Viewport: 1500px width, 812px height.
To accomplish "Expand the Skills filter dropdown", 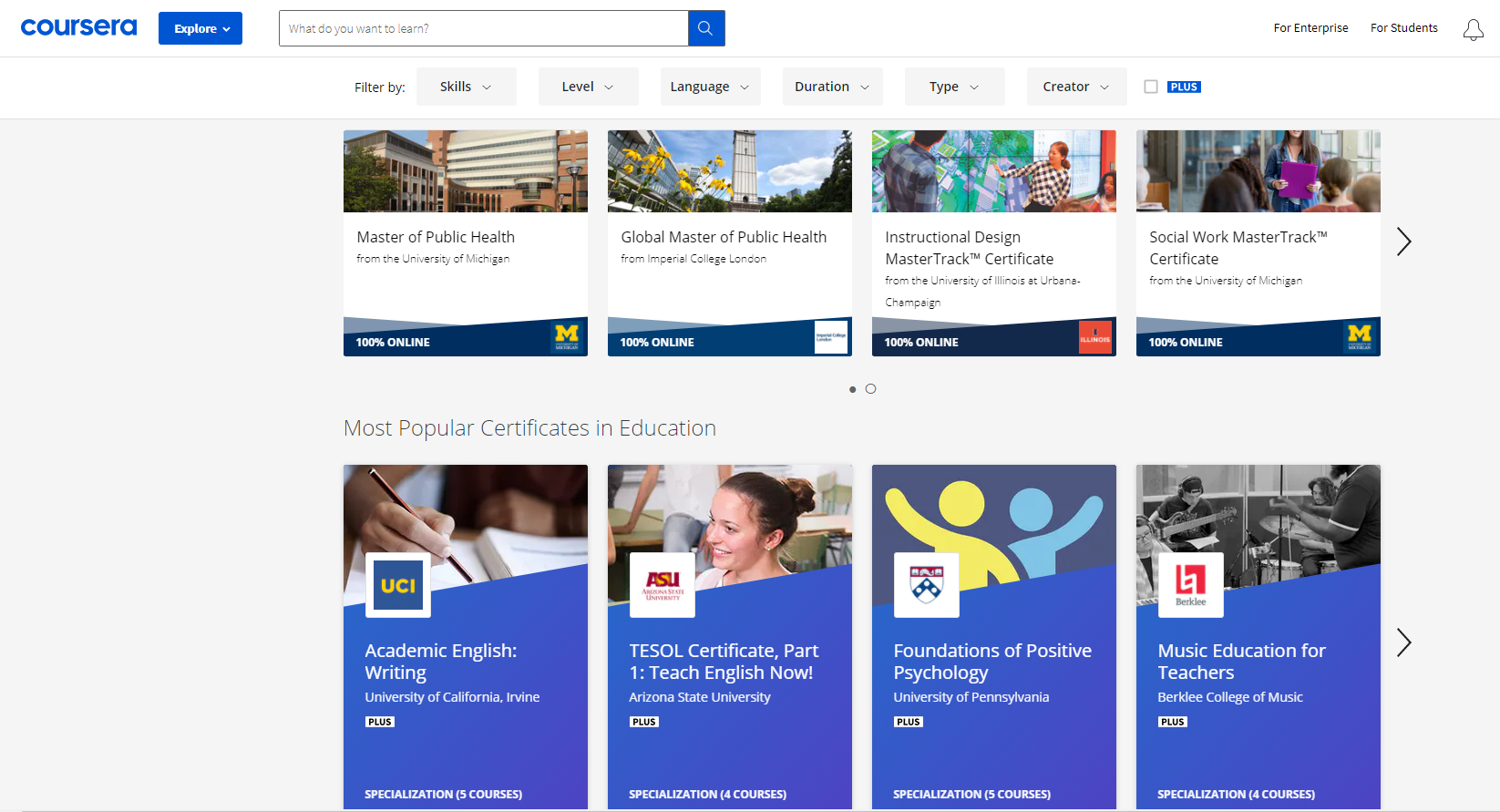I will coord(466,87).
